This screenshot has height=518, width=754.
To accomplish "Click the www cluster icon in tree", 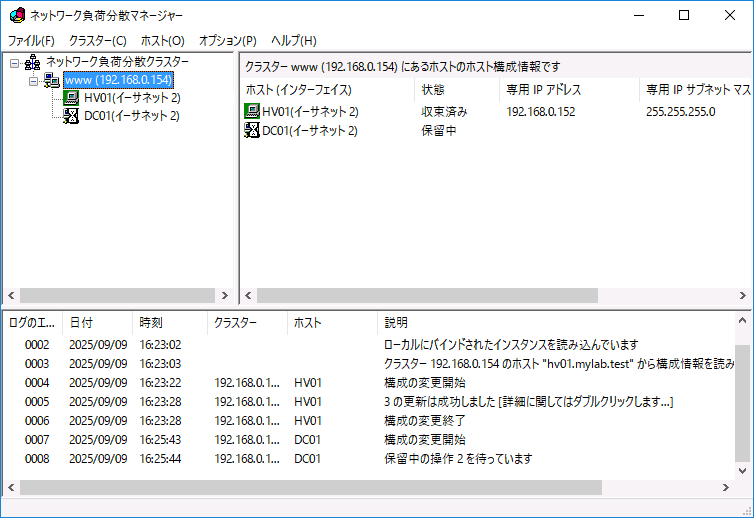I will click(x=52, y=80).
